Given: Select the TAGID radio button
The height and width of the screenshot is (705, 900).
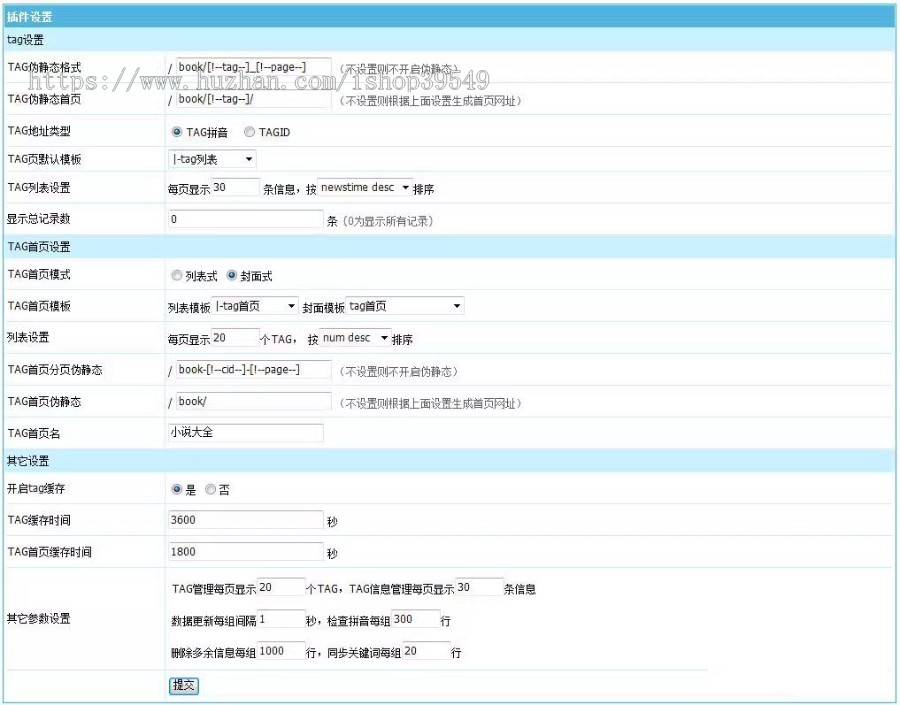Looking at the screenshot, I should coord(249,132).
